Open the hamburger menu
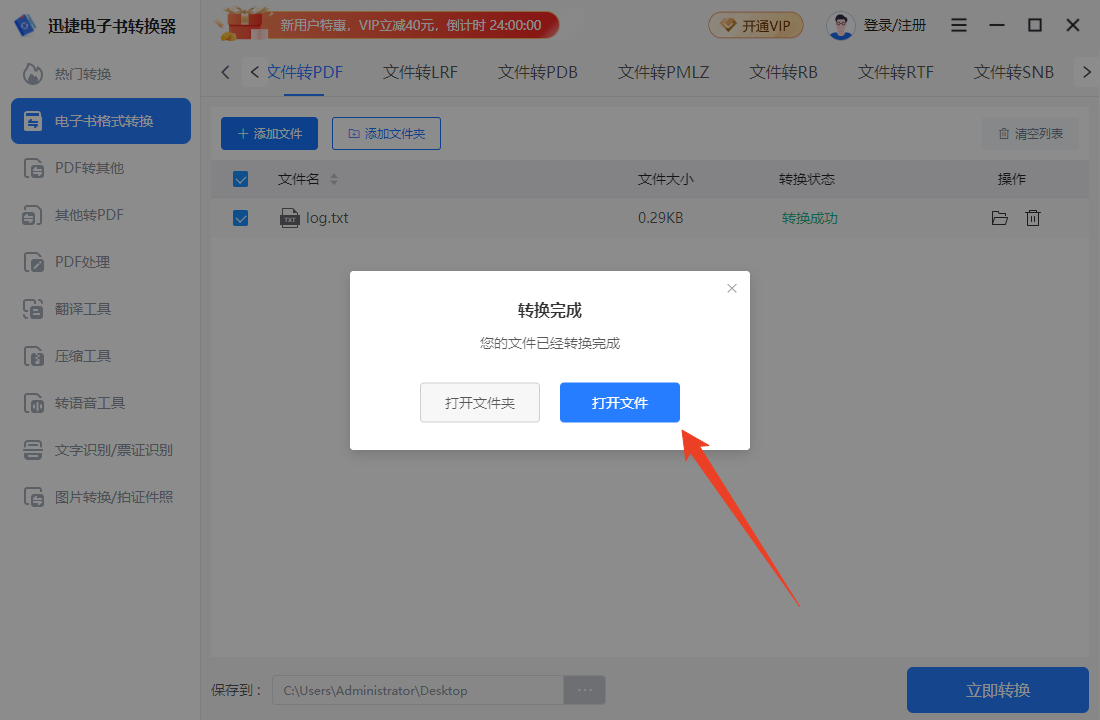 tap(958, 24)
